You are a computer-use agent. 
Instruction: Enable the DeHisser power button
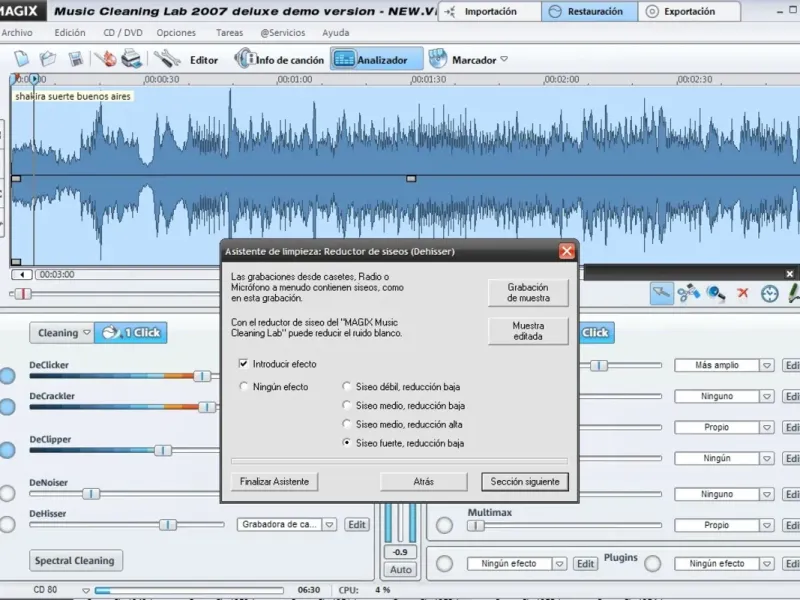pyautogui.click(x=7, y=524)
